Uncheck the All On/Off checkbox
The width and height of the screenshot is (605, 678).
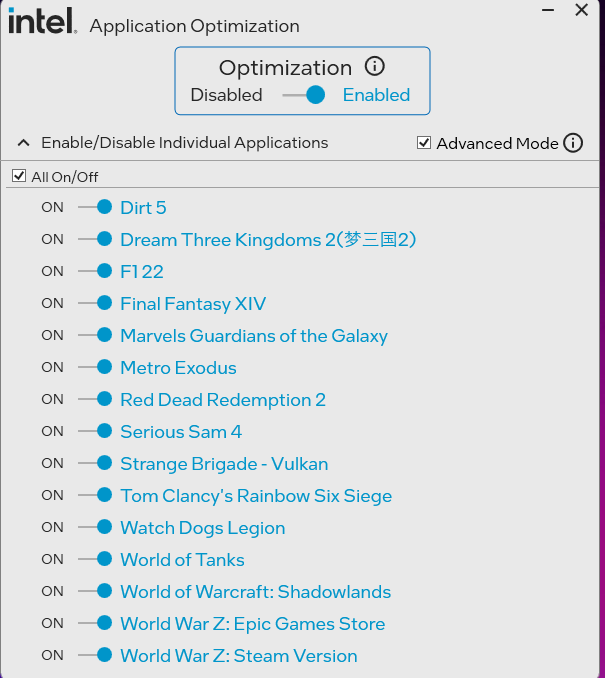tap(19, 176)
